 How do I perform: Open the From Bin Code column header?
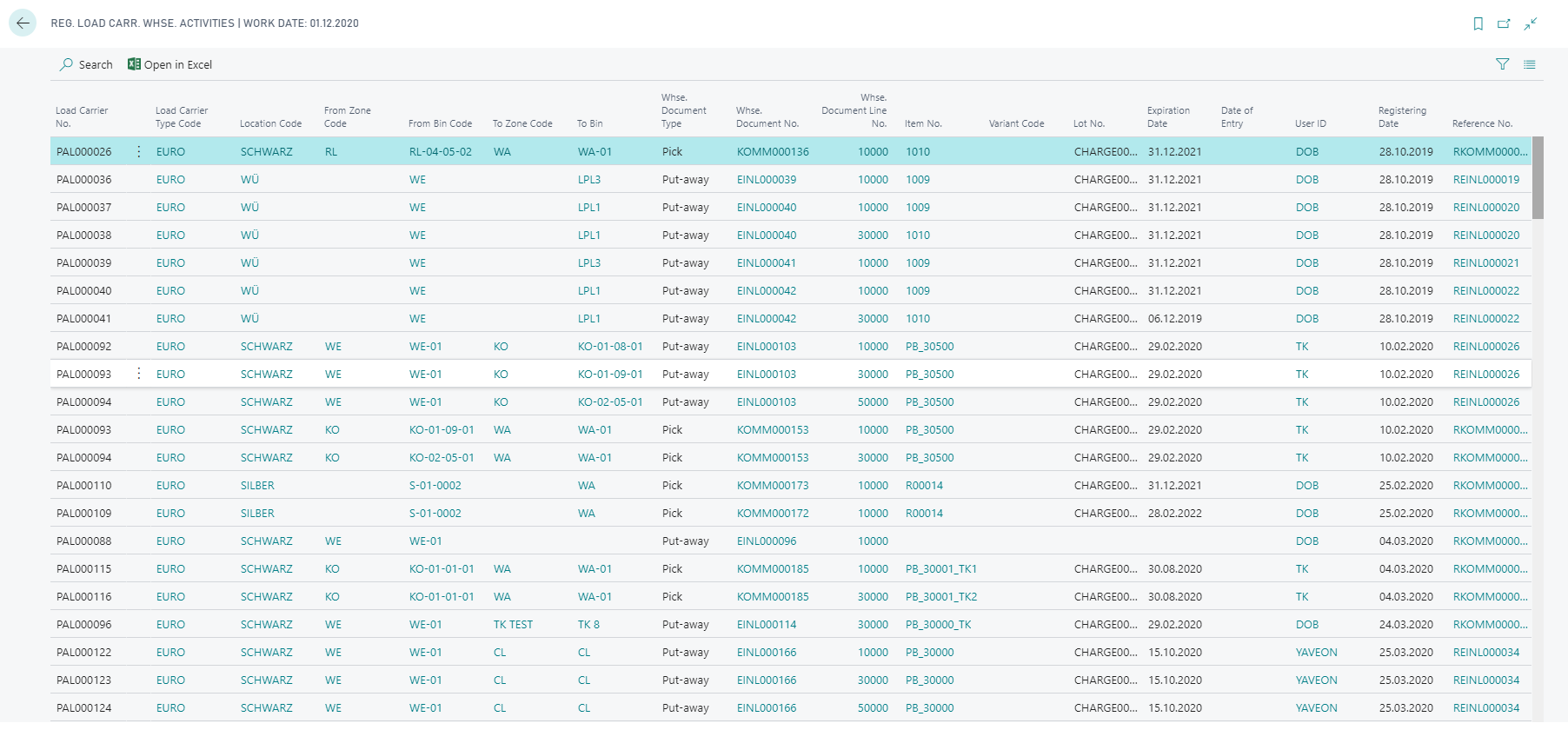(441, 123)
